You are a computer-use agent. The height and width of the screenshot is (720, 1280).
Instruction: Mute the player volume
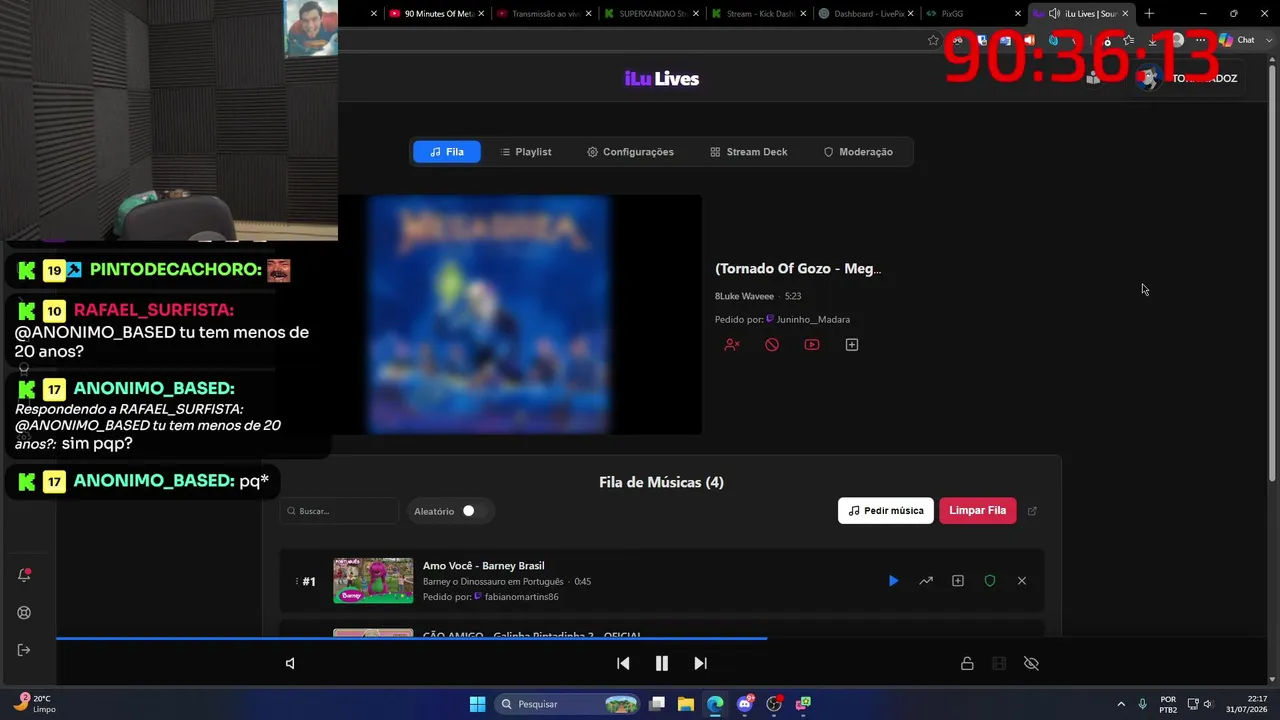coord(290,663)
